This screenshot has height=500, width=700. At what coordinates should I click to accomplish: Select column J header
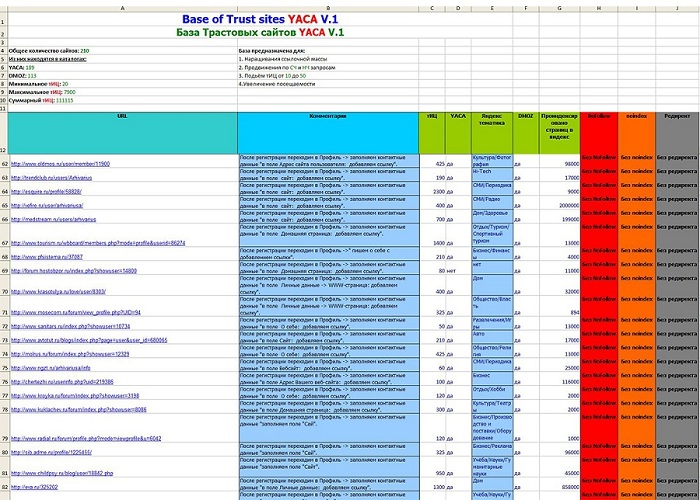[x=677, y=8]
